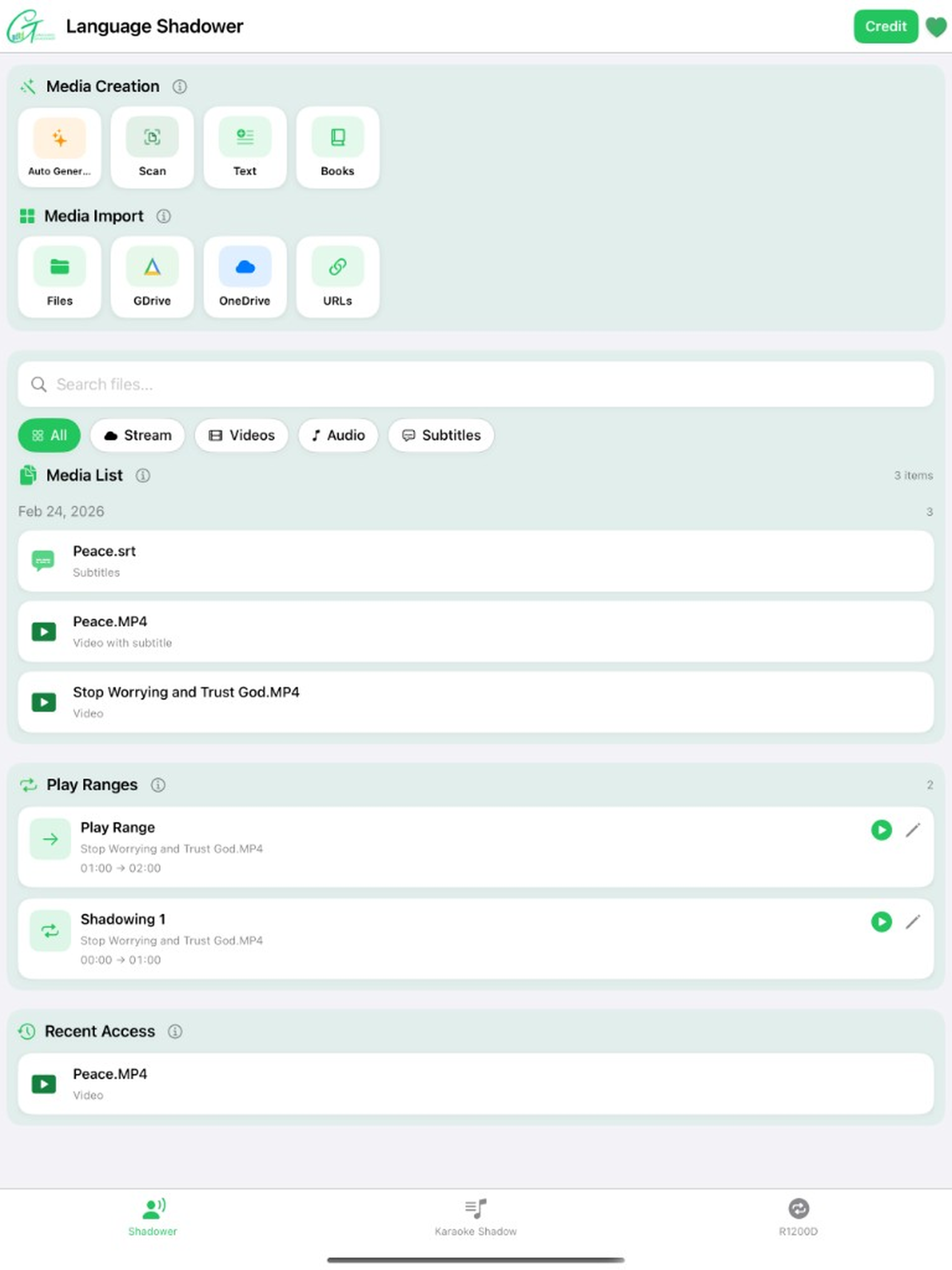Click the Peace.MP4 video icon in Media List
This screenshot has width=952, height=1270.
pos(44,632)
